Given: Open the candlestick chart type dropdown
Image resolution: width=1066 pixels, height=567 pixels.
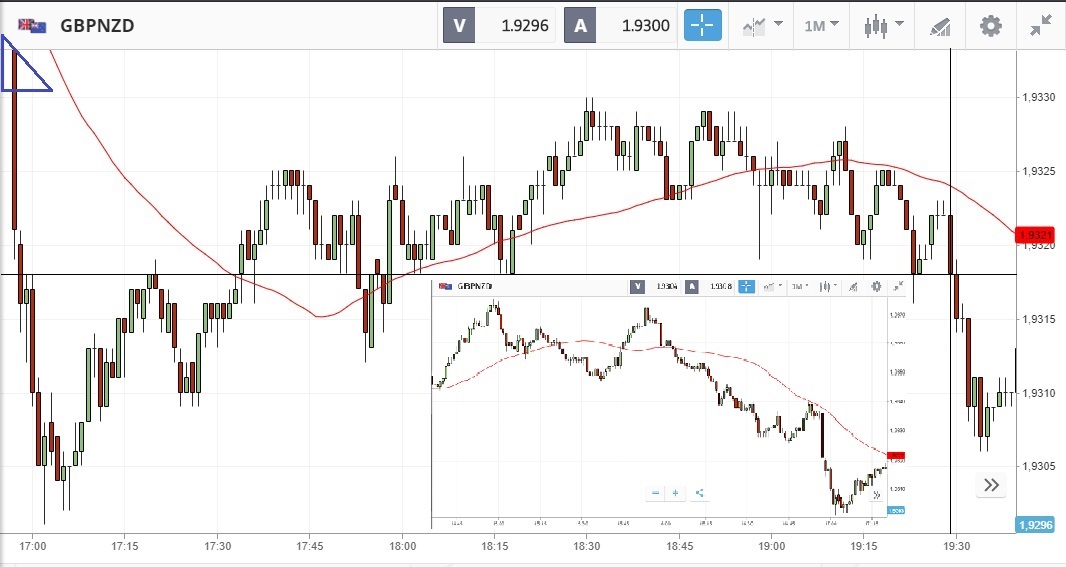Looking at the screenshot, I should [883, 26].
